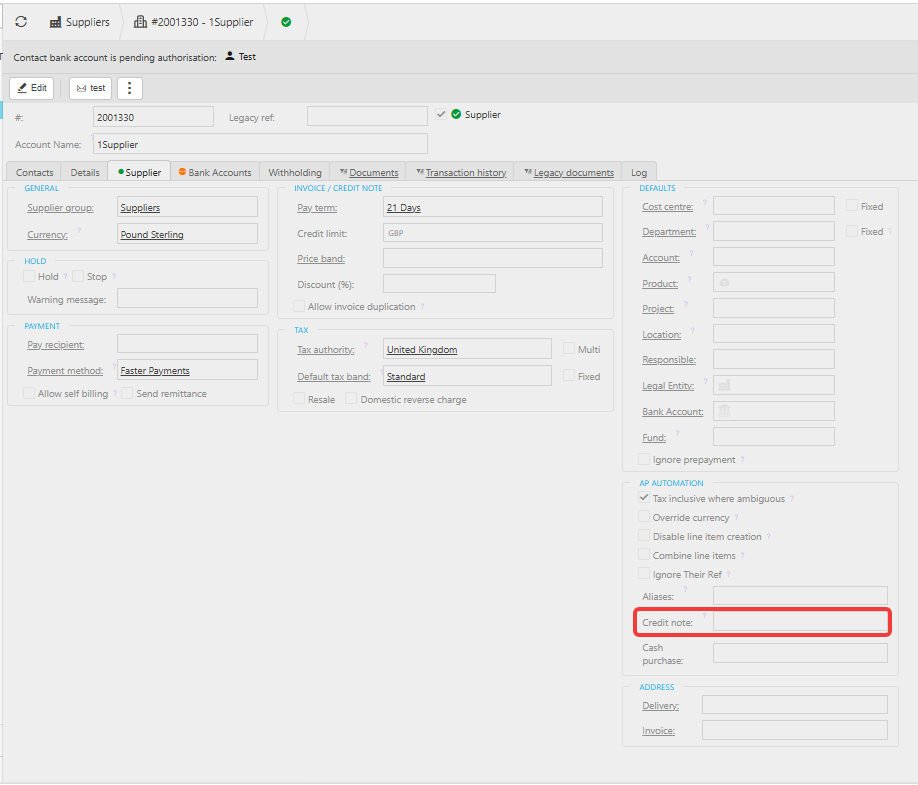Click the bank icon in Bank Account field

(724, 410)
